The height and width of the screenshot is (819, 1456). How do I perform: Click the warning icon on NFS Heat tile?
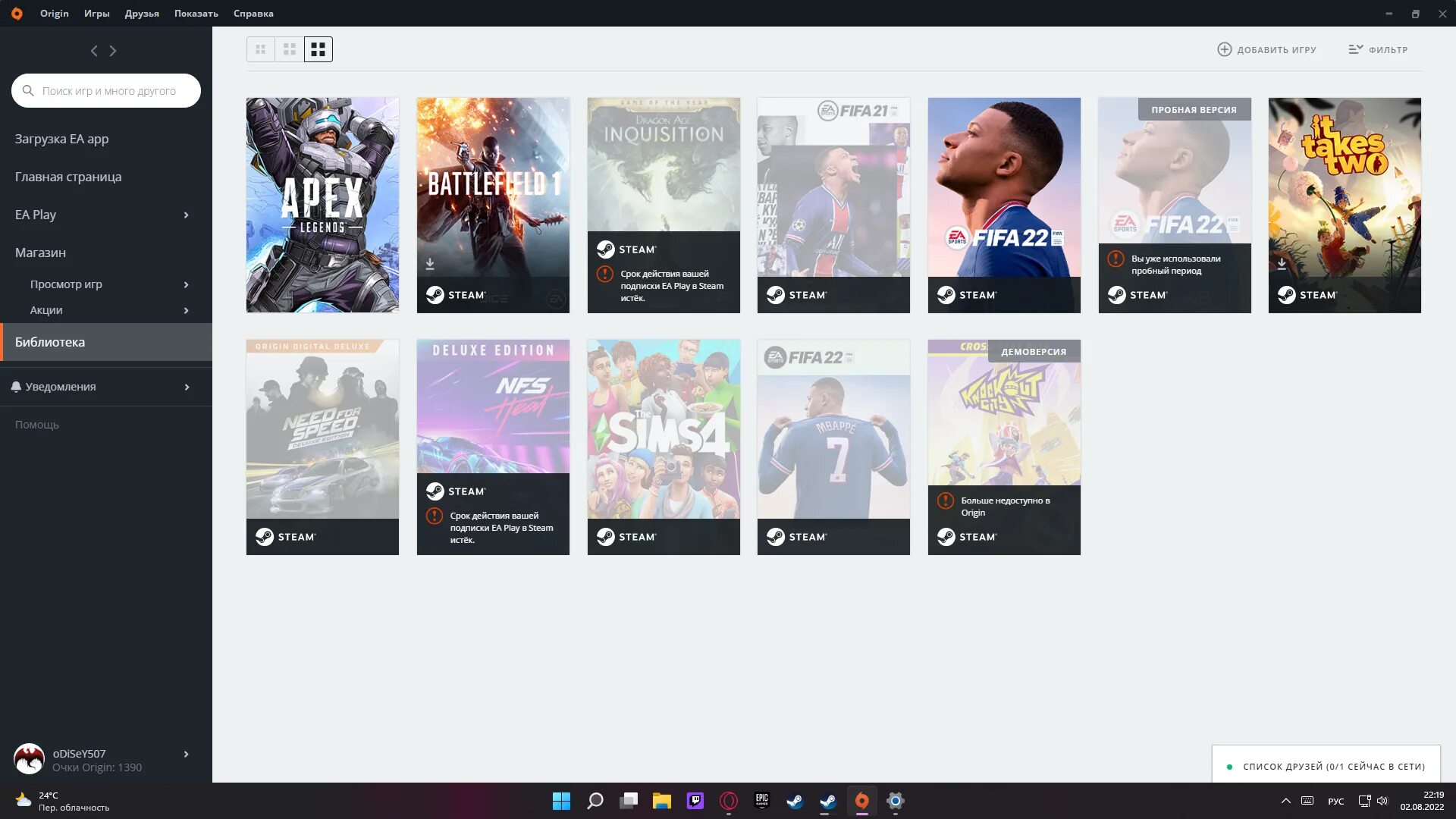coord(435,516)
